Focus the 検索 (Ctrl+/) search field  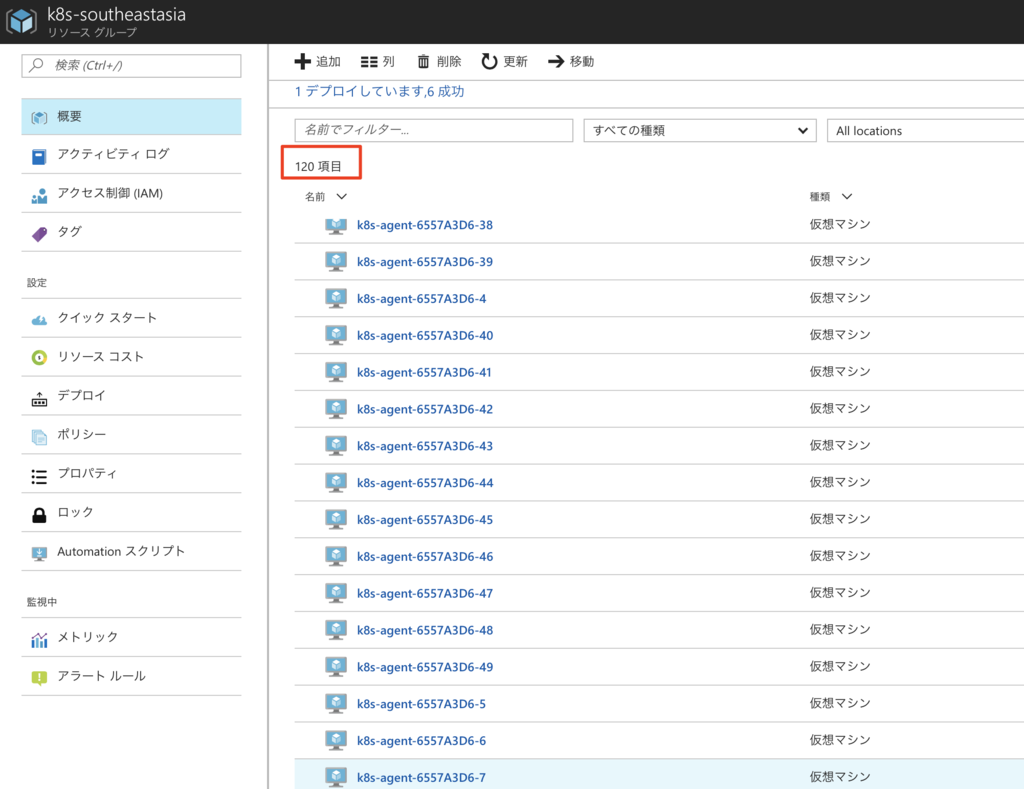click(x=131, y=65)
